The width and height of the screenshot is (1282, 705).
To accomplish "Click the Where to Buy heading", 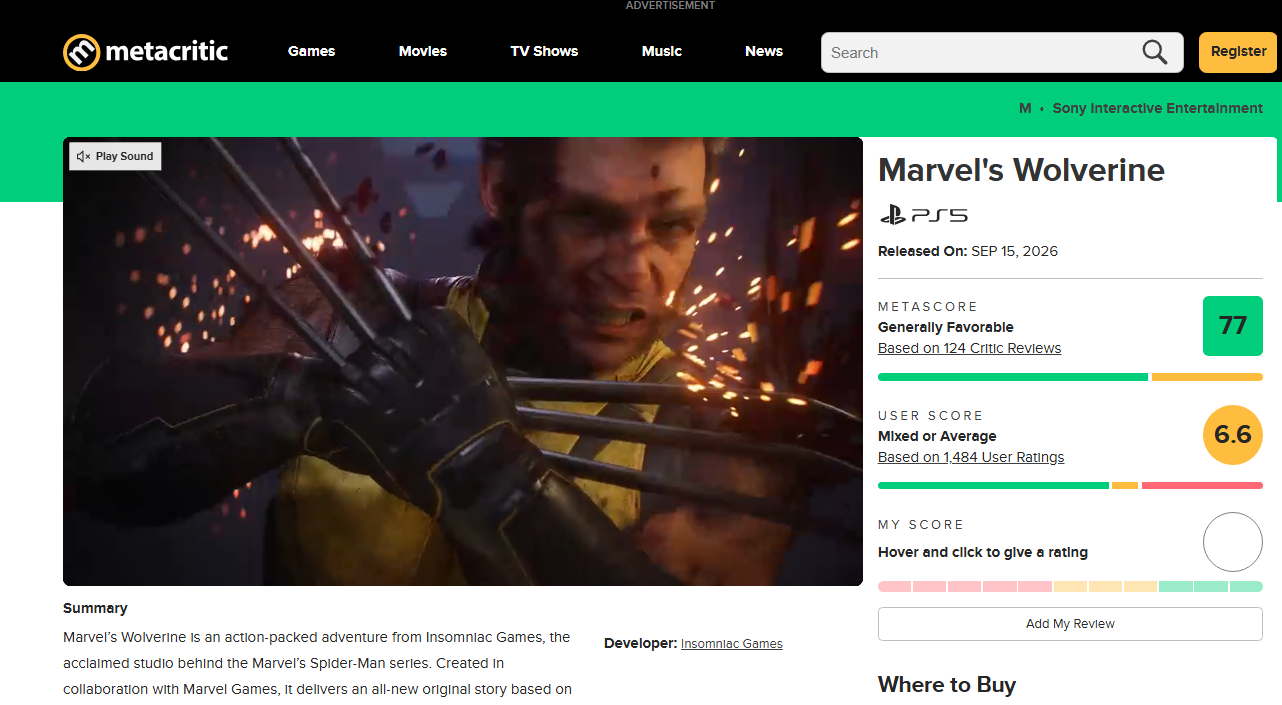I will [x=947, y=685].
